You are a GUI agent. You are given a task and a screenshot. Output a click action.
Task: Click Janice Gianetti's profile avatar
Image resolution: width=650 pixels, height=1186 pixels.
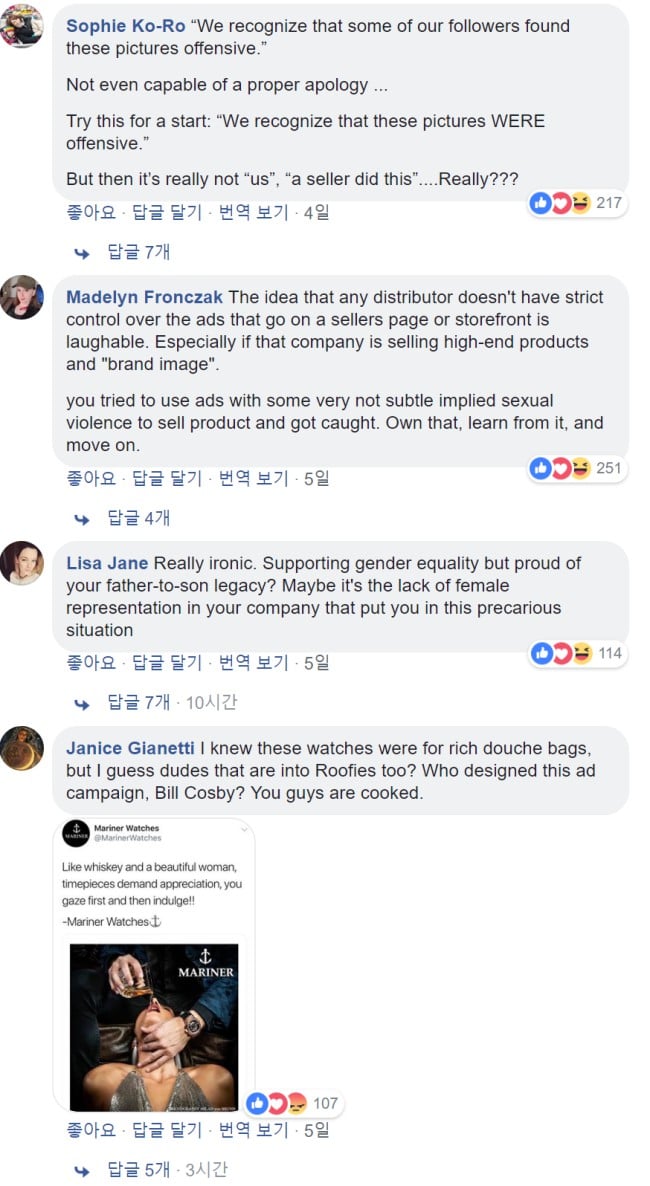[22, 748]
